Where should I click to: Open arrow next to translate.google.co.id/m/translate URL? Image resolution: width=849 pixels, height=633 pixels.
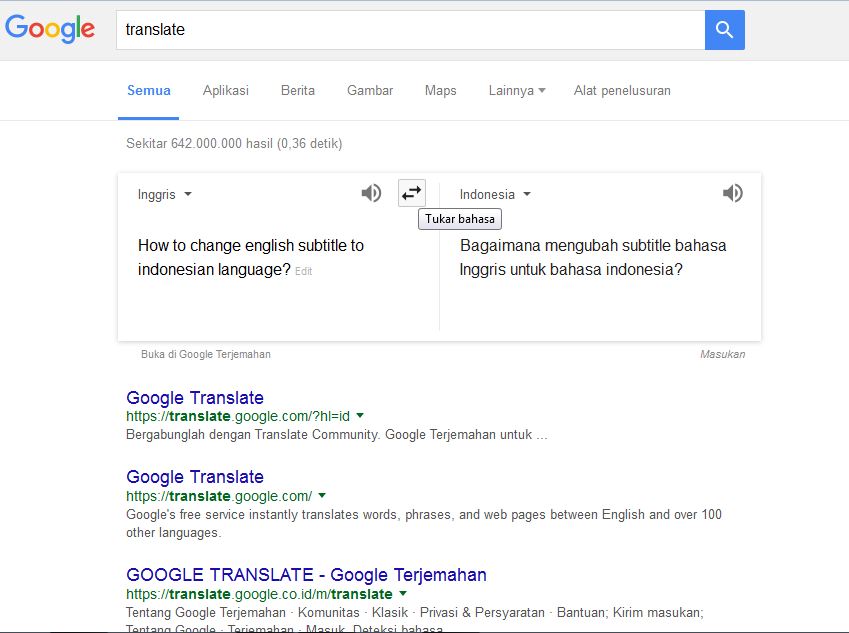tap(403, 593)
